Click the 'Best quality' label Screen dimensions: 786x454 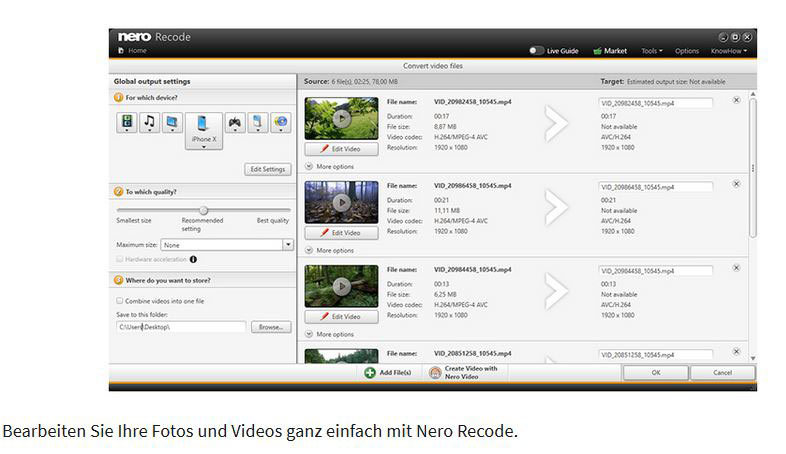click(x=273, y=220)
